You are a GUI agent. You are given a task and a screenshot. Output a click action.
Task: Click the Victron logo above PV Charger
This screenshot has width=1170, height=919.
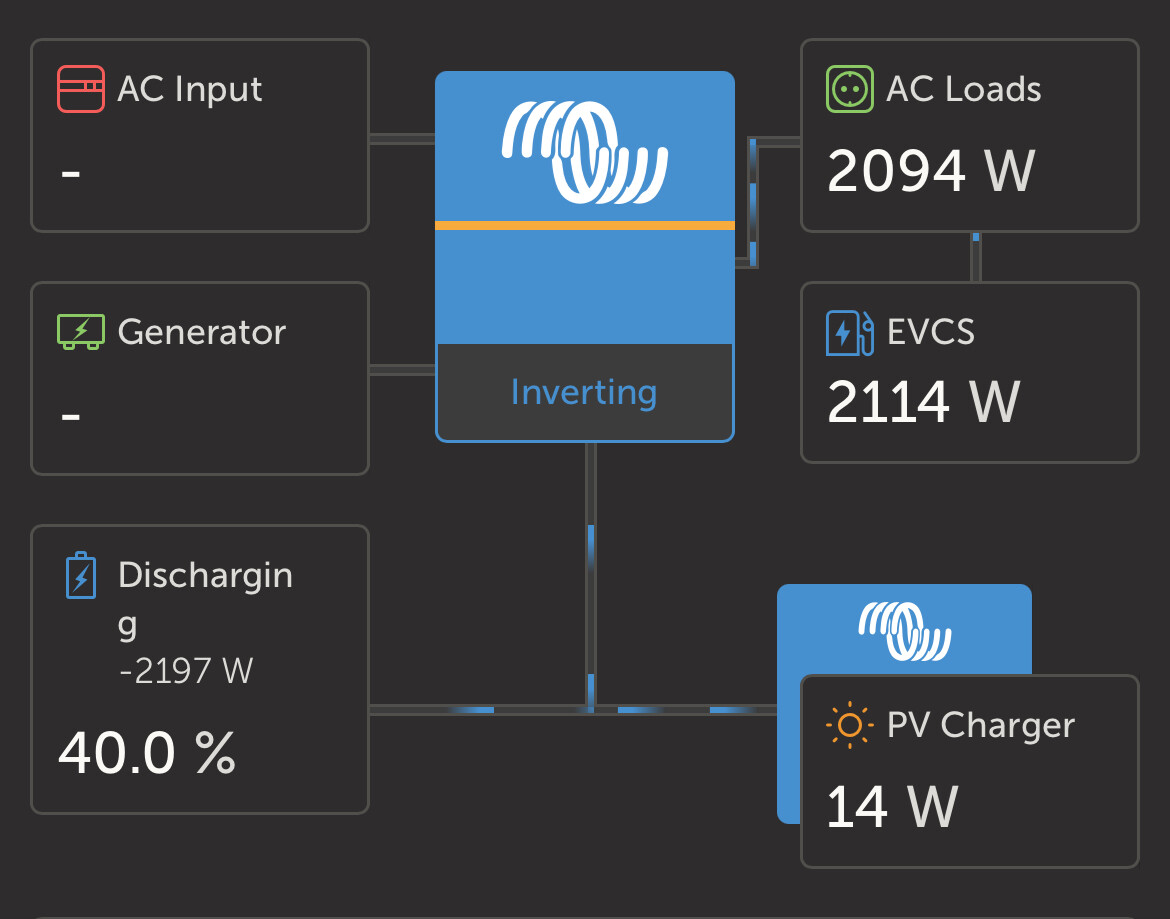click(x=905, y=631)
